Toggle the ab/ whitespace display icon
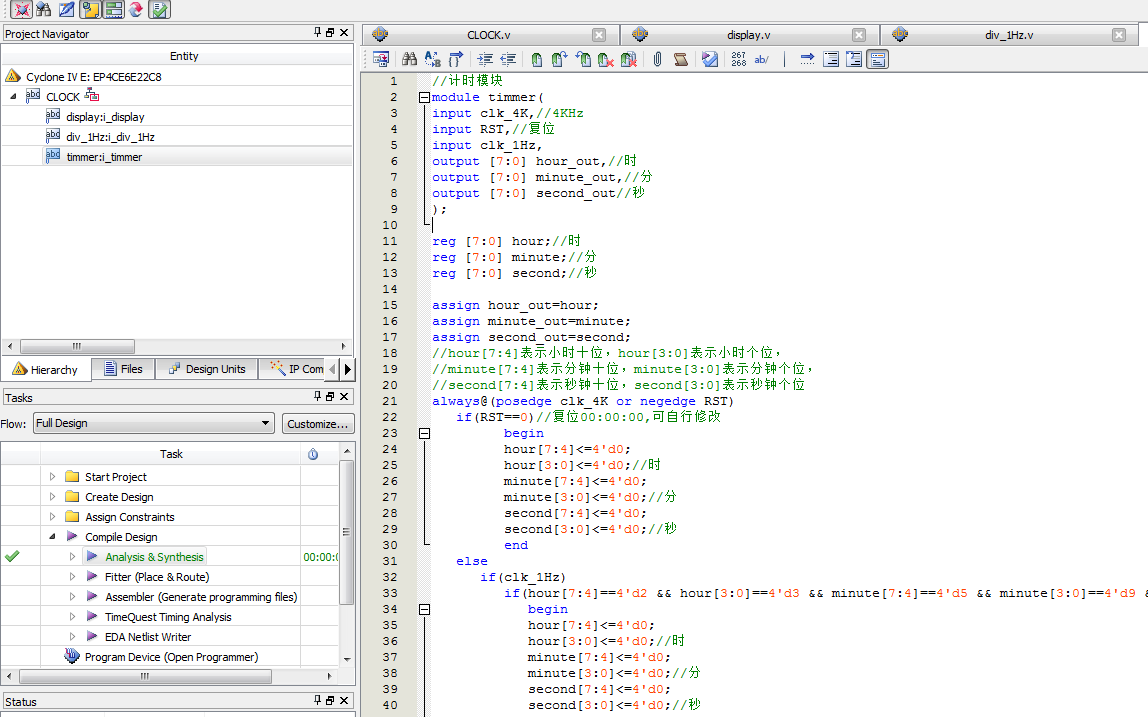 (761, 59)
